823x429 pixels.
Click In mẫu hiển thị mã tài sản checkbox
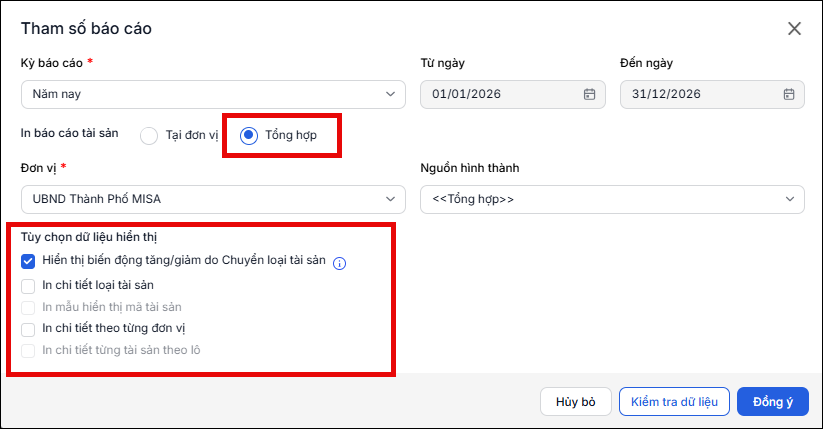(x=28, y=308)
